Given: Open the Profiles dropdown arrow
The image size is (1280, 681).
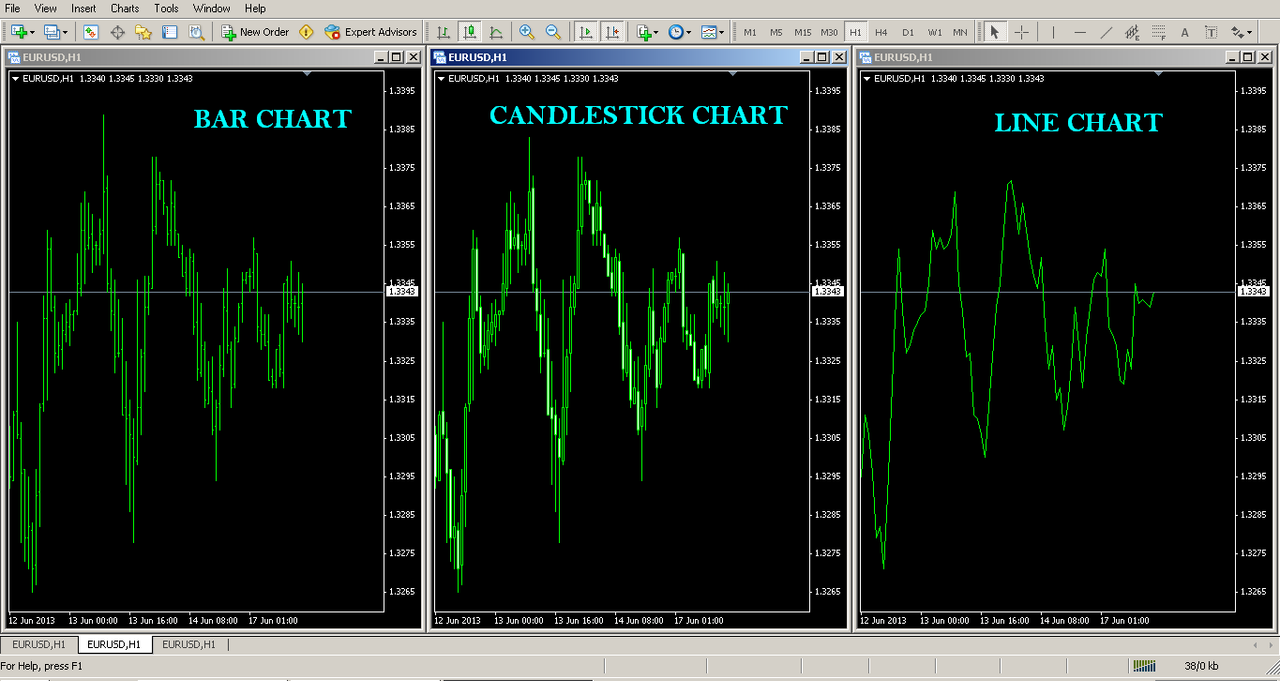Looking at the screenshot, I should pyautogui.click(x=64, y=31).
